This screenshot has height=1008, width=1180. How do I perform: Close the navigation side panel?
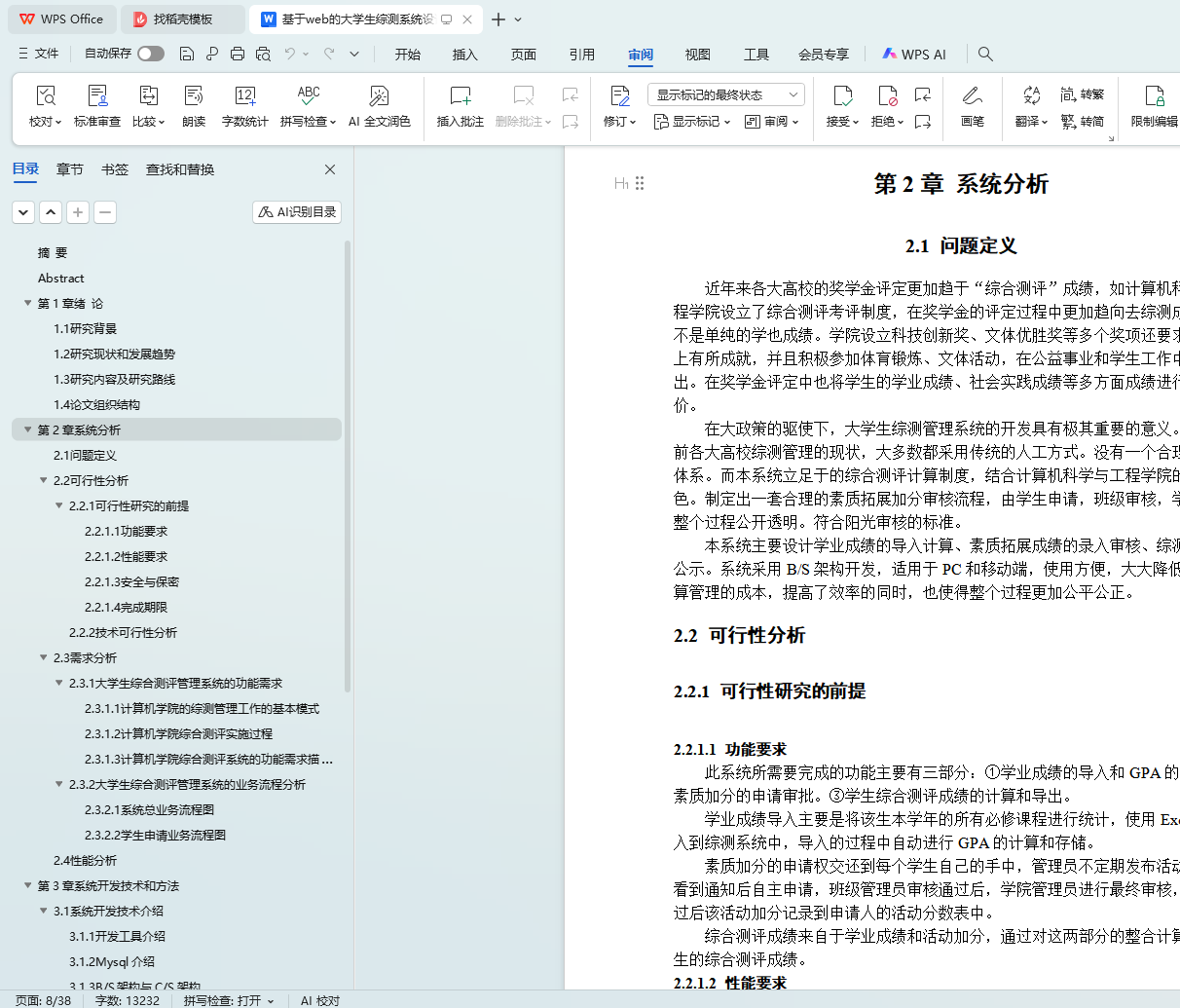[330, 169]
